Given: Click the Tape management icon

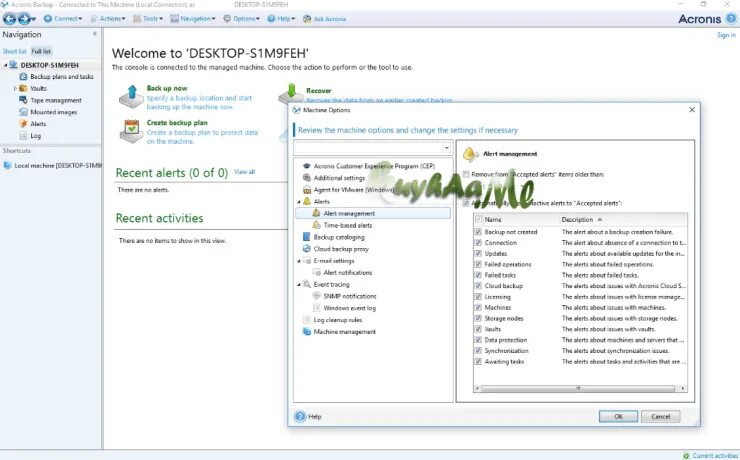Looking at the screenshot, I should 23,100.
